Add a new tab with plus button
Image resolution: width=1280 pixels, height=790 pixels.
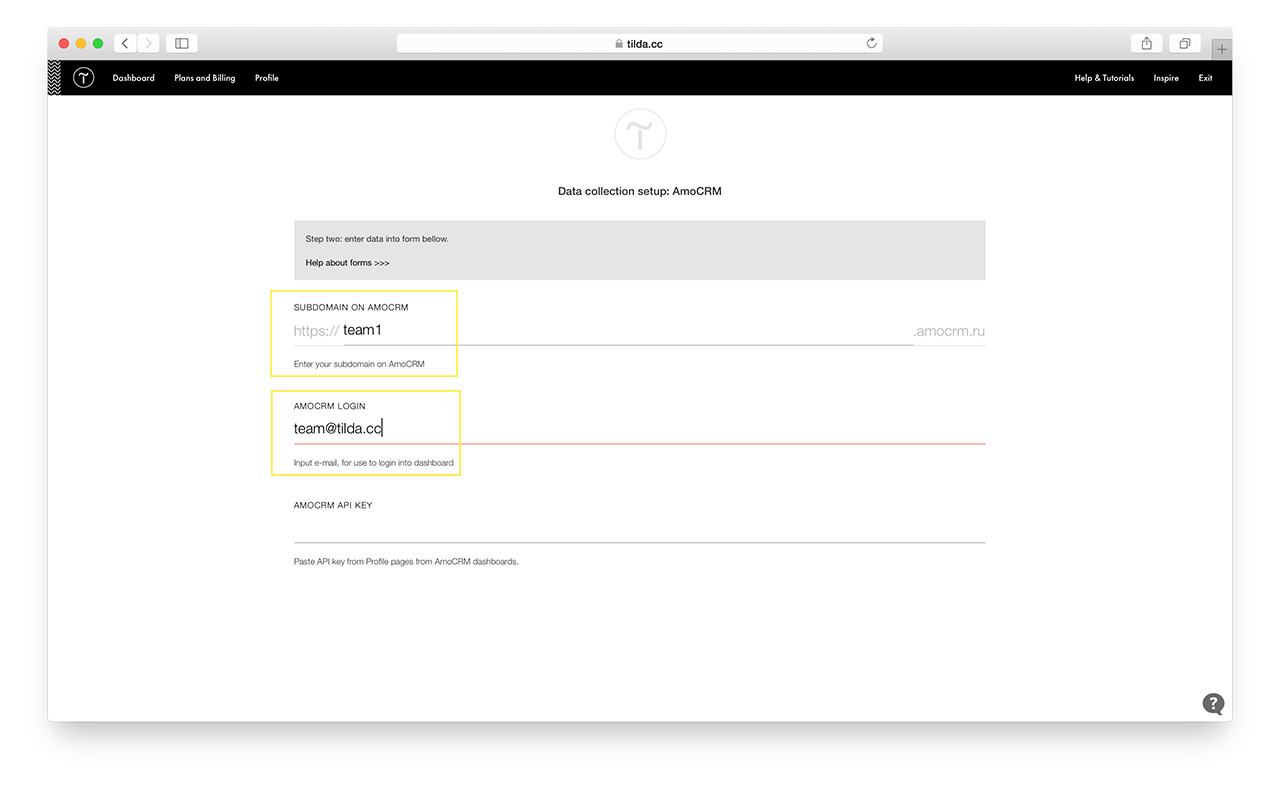(x=1221, y=48)
